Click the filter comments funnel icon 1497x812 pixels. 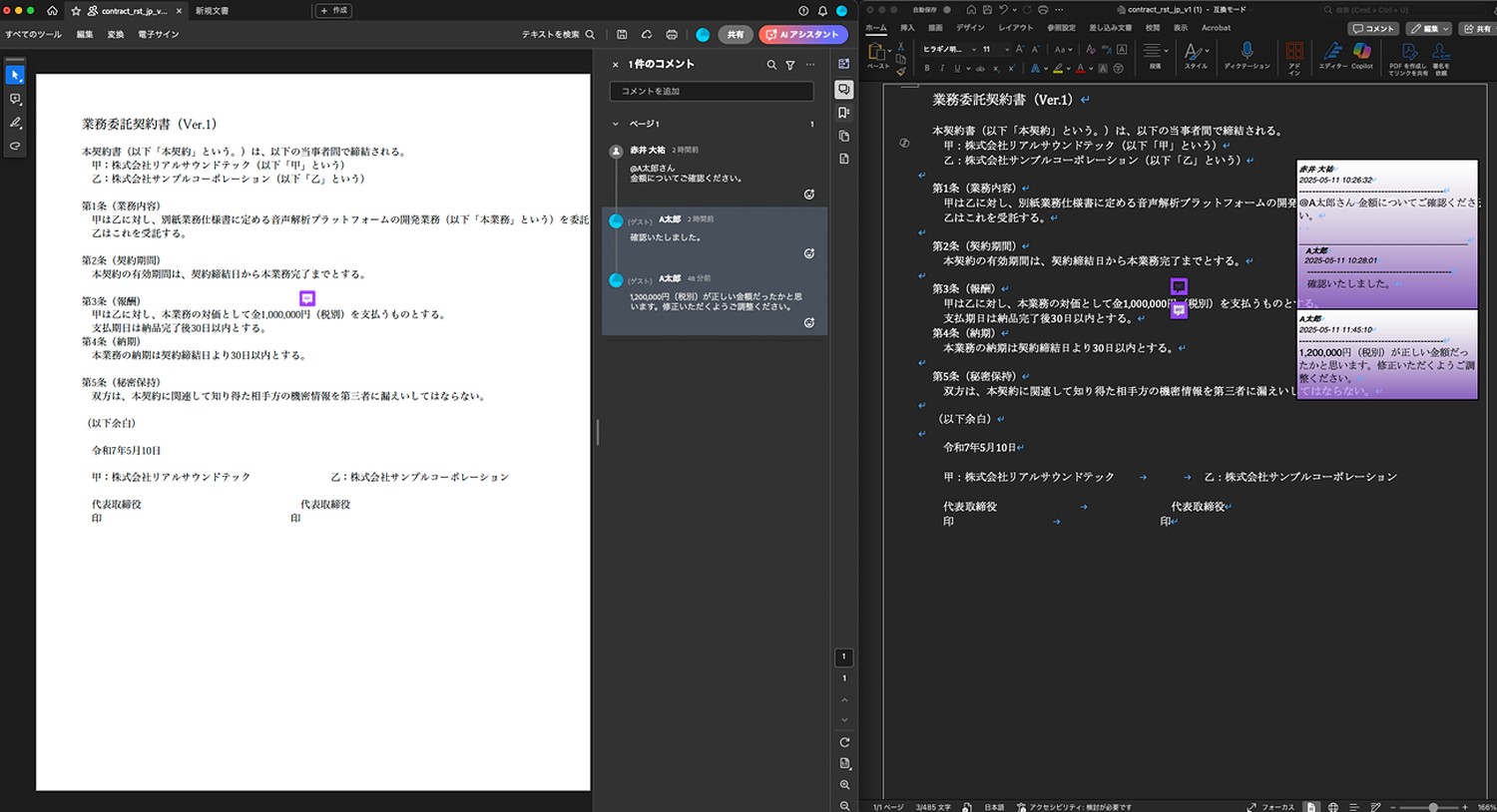tap(790, 65)
